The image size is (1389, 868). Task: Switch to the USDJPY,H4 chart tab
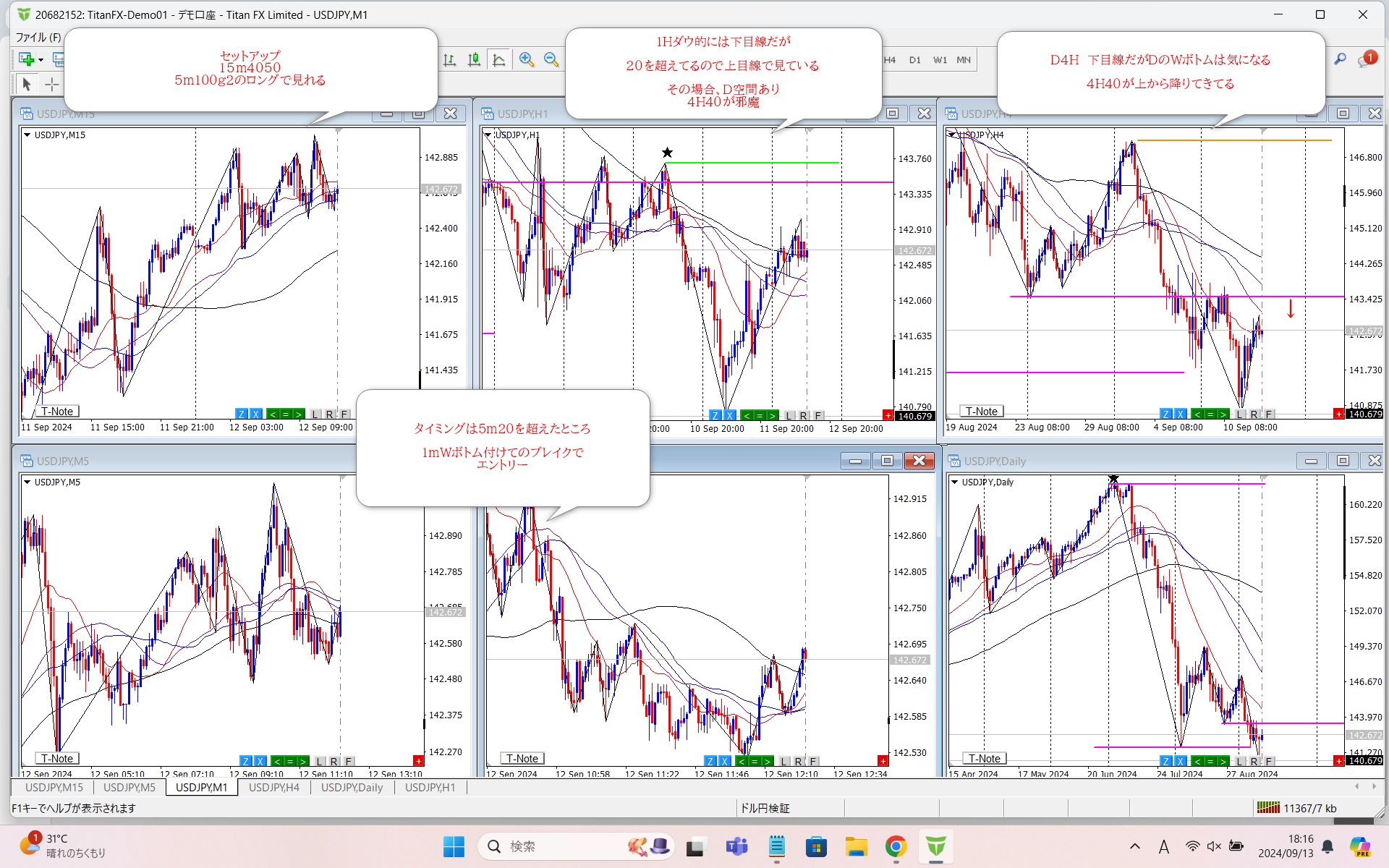click(x=273, y=787)
